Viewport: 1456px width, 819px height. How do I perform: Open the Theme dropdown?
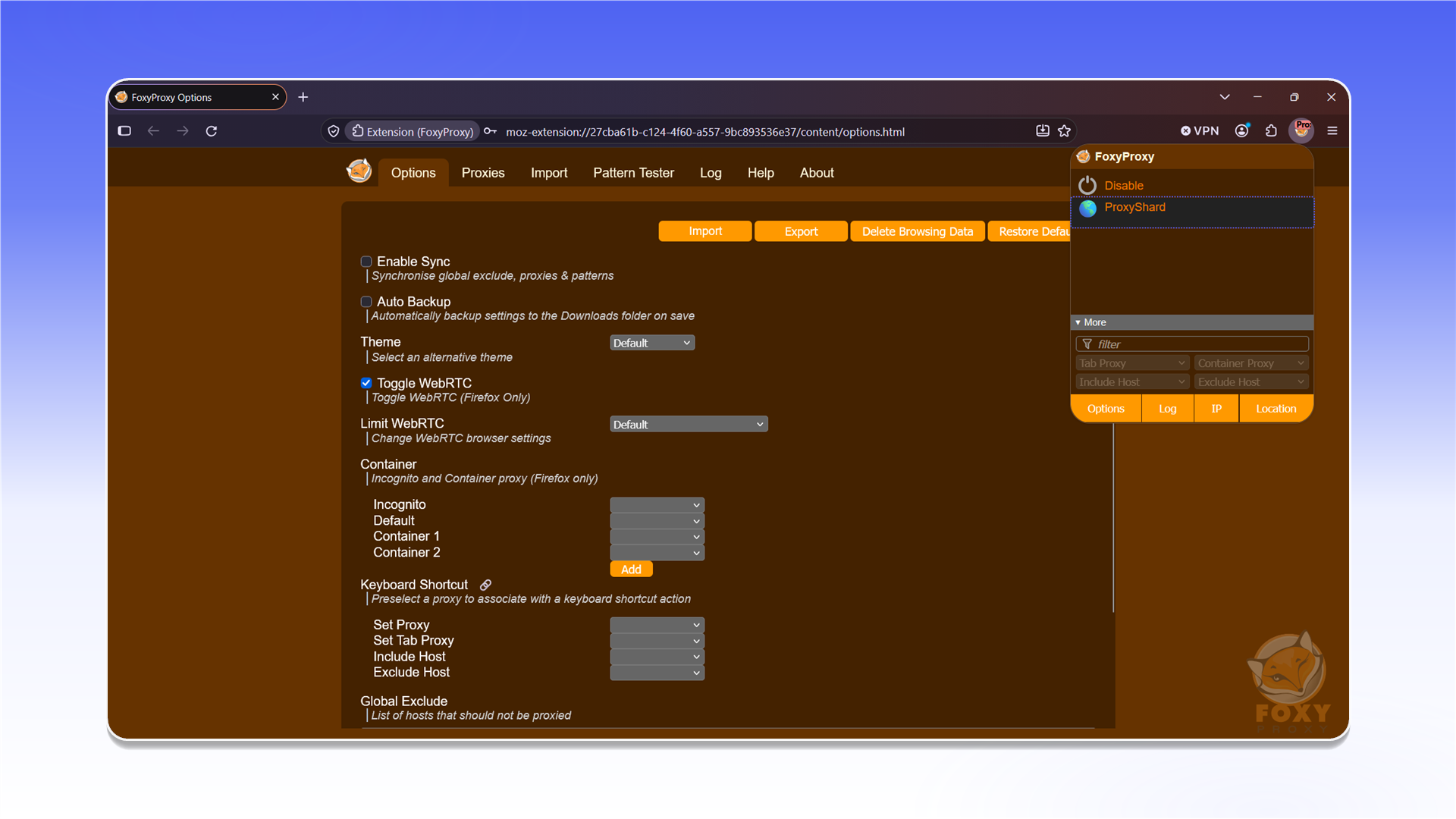(652, 343)
